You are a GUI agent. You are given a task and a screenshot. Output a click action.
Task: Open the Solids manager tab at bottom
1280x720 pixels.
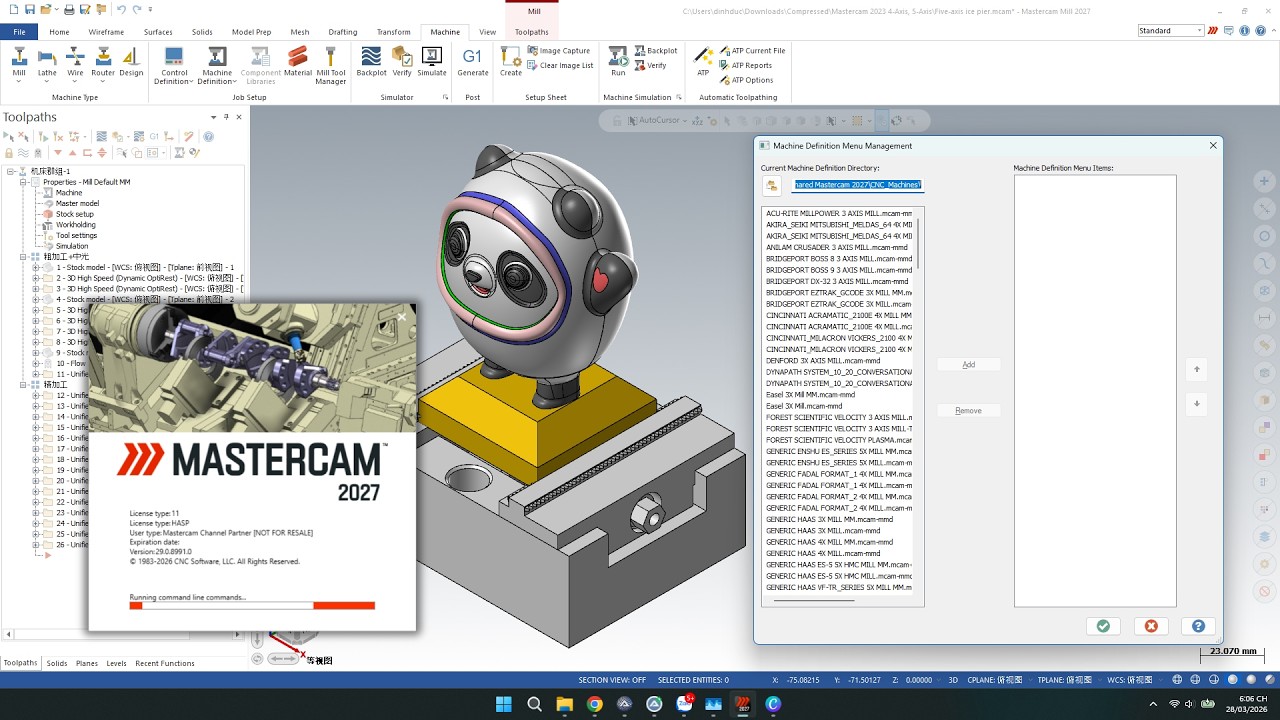[x=57, y=663]
